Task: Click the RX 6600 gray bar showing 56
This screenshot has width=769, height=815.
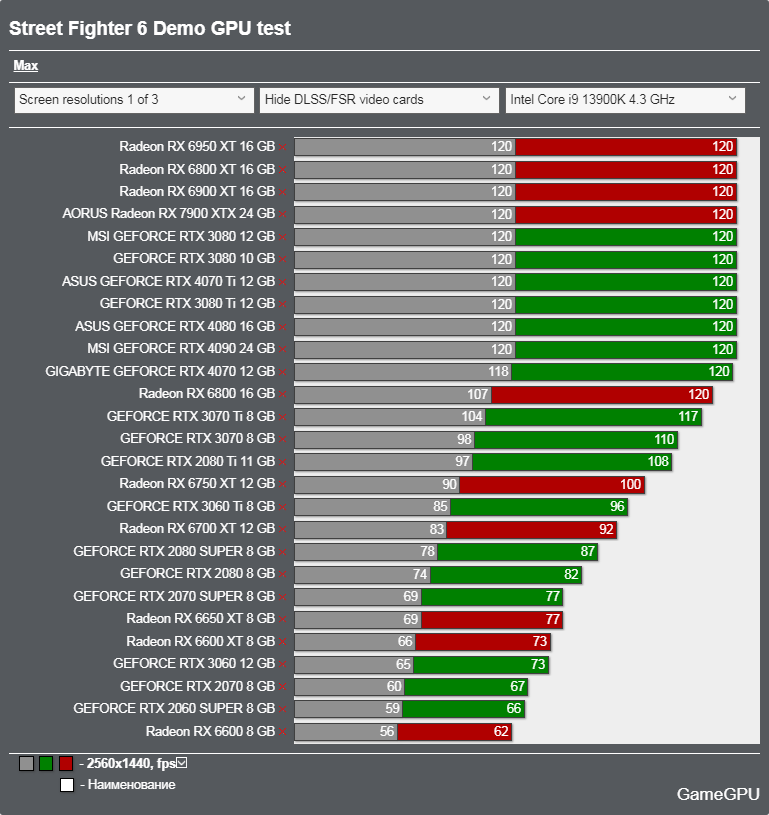Action: [x=346, y=731]
